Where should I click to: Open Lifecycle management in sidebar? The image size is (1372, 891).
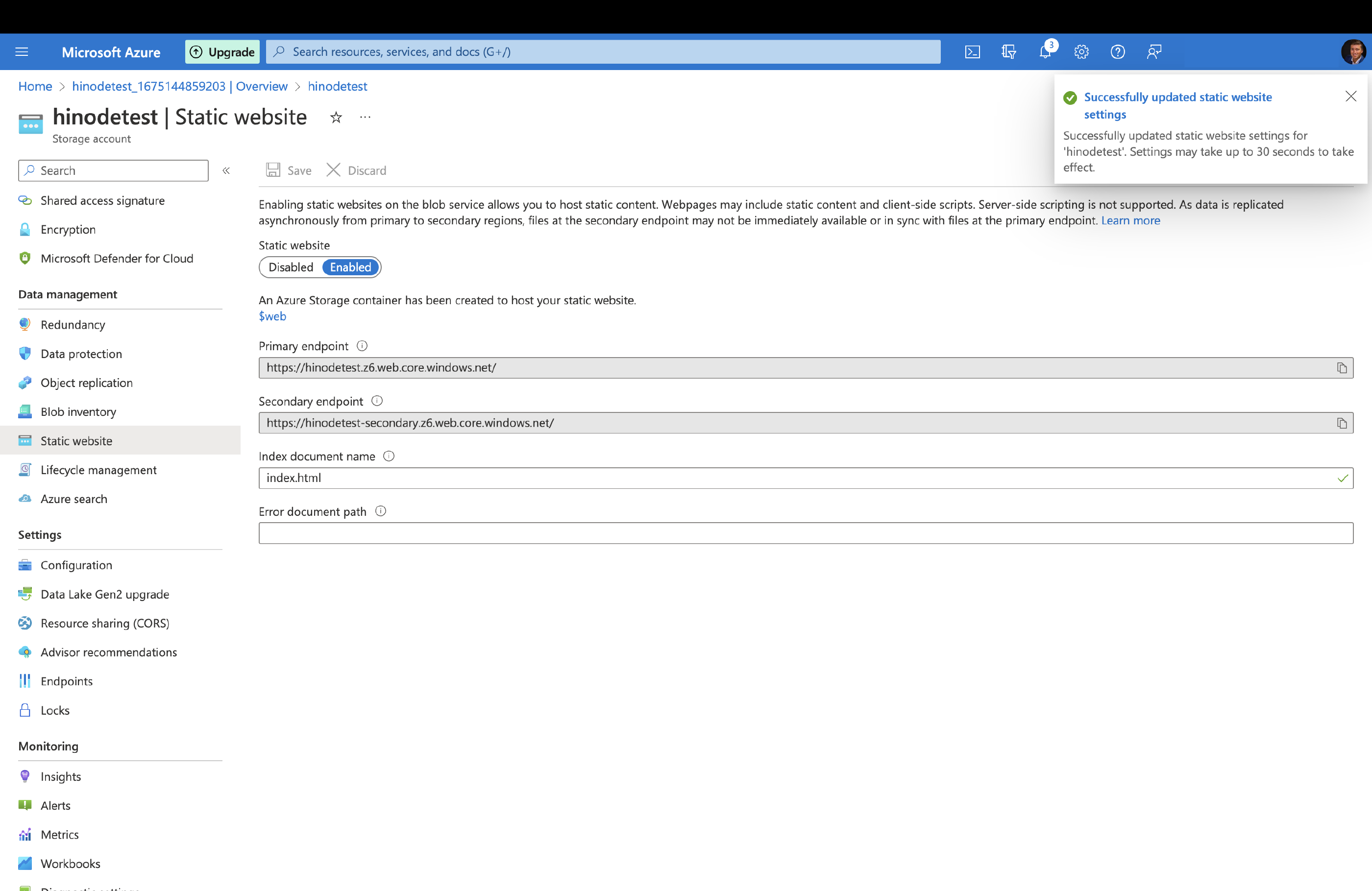pos(98,470)
